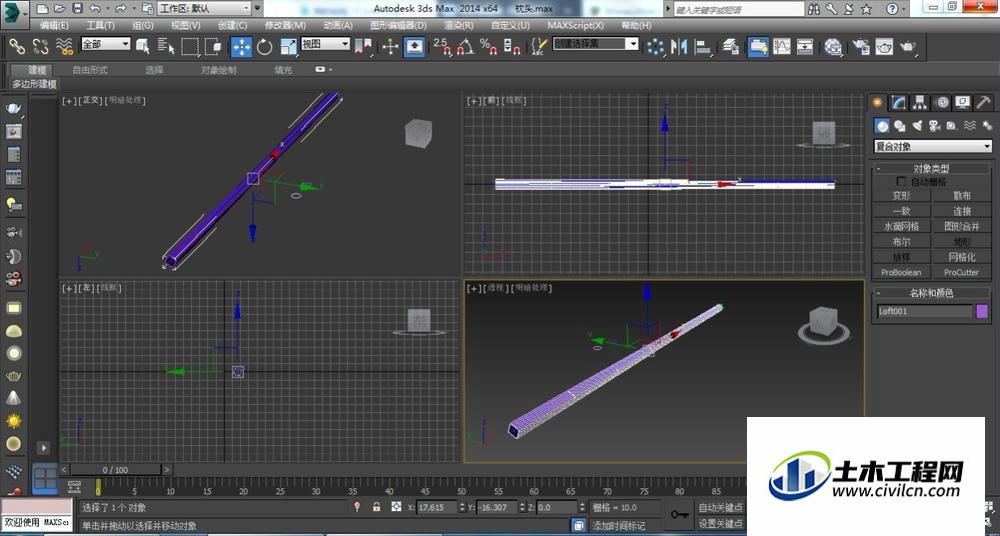Toggle absolute/offset transform type-in mode
The height and width of the screenshot is (536, 1000).
(x=396, y=507)
